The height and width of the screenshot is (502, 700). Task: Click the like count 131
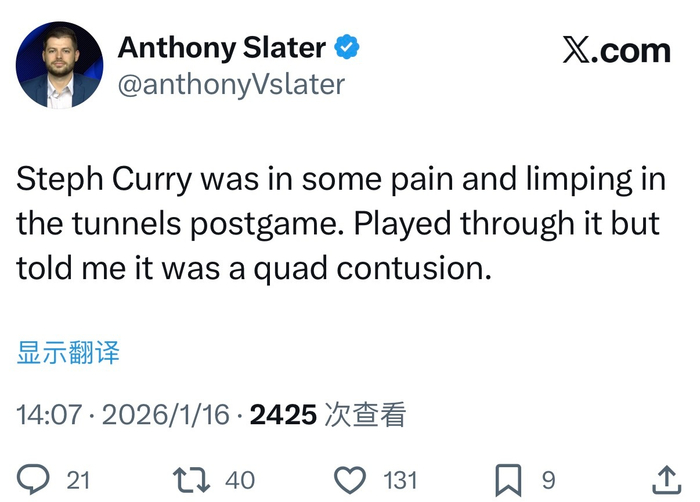(401, 480)
